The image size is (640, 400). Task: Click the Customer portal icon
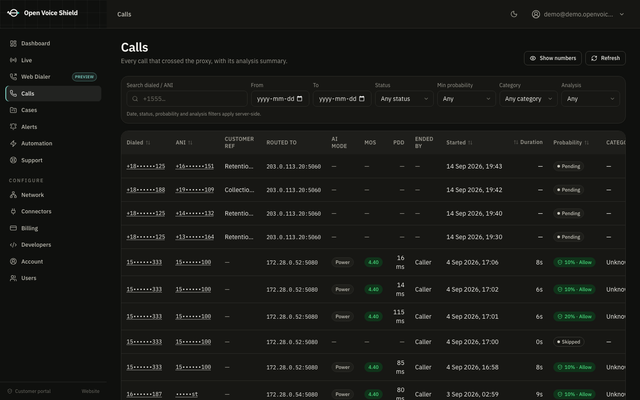10,391
